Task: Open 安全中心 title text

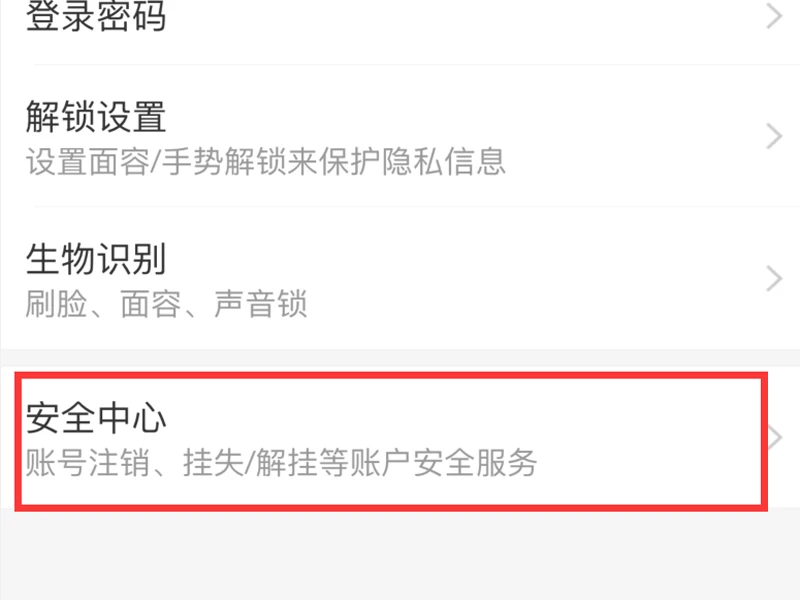Action: [96, 418]
